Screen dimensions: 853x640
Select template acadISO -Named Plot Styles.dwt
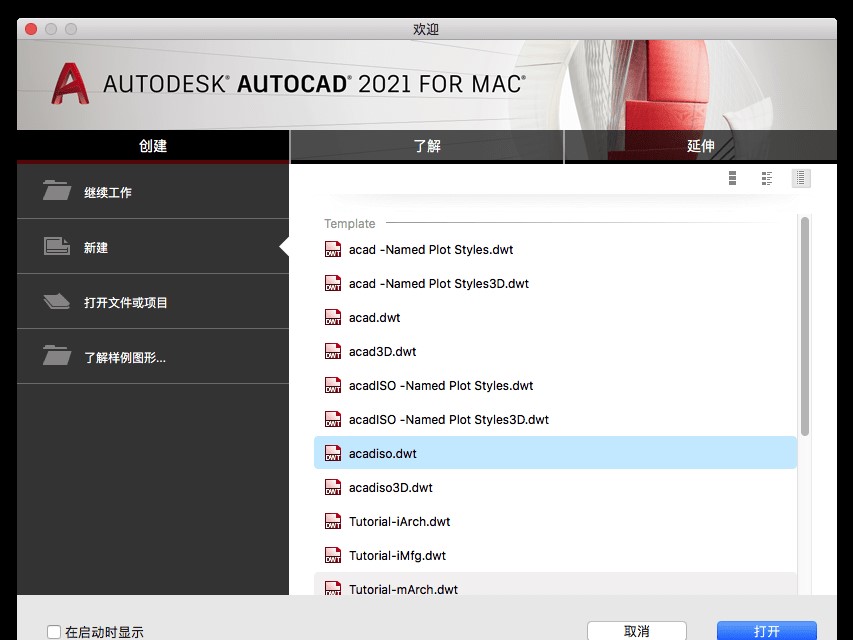coord(555,385)
